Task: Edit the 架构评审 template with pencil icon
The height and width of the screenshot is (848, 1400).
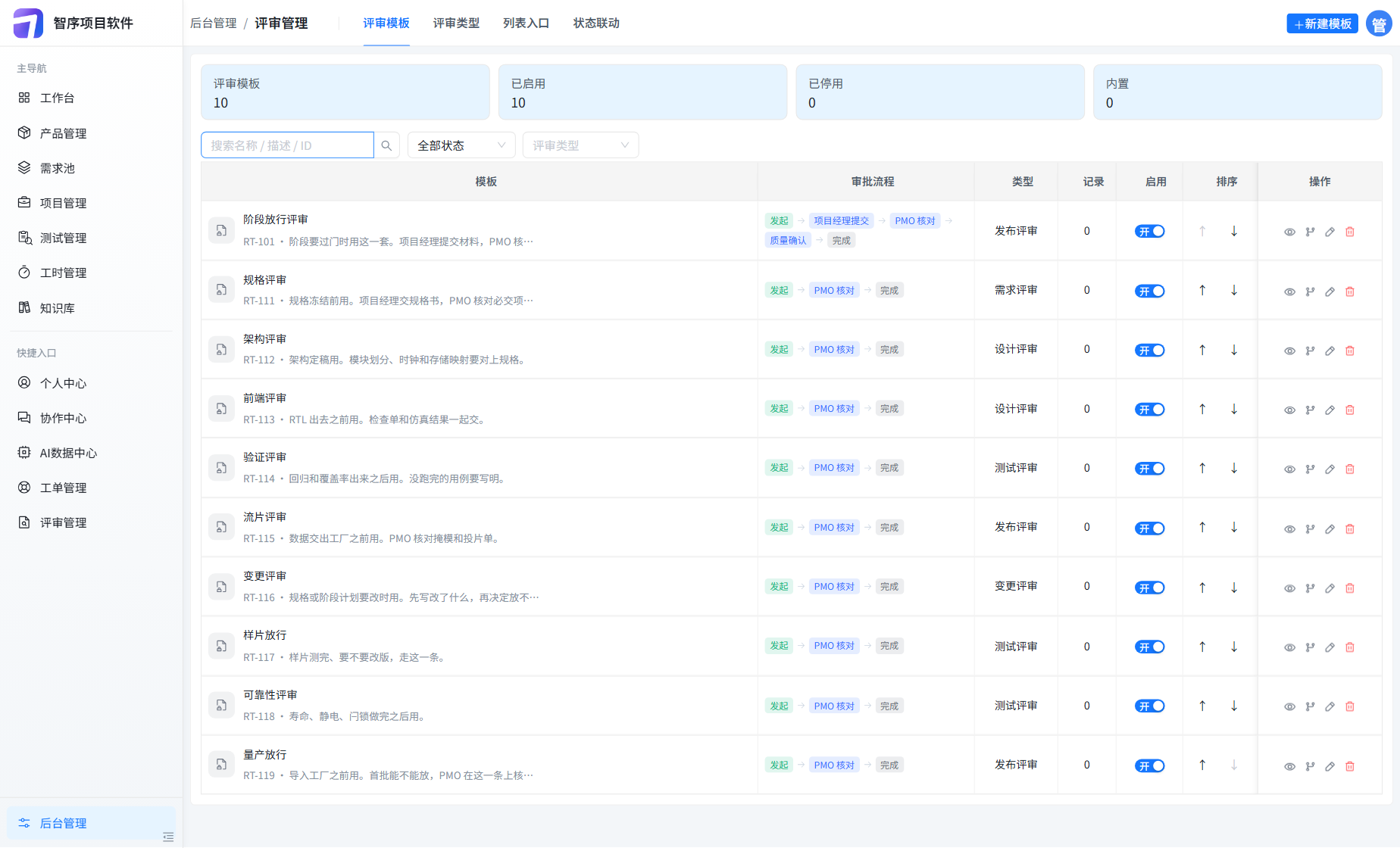Action: (x=1330, y=351)
